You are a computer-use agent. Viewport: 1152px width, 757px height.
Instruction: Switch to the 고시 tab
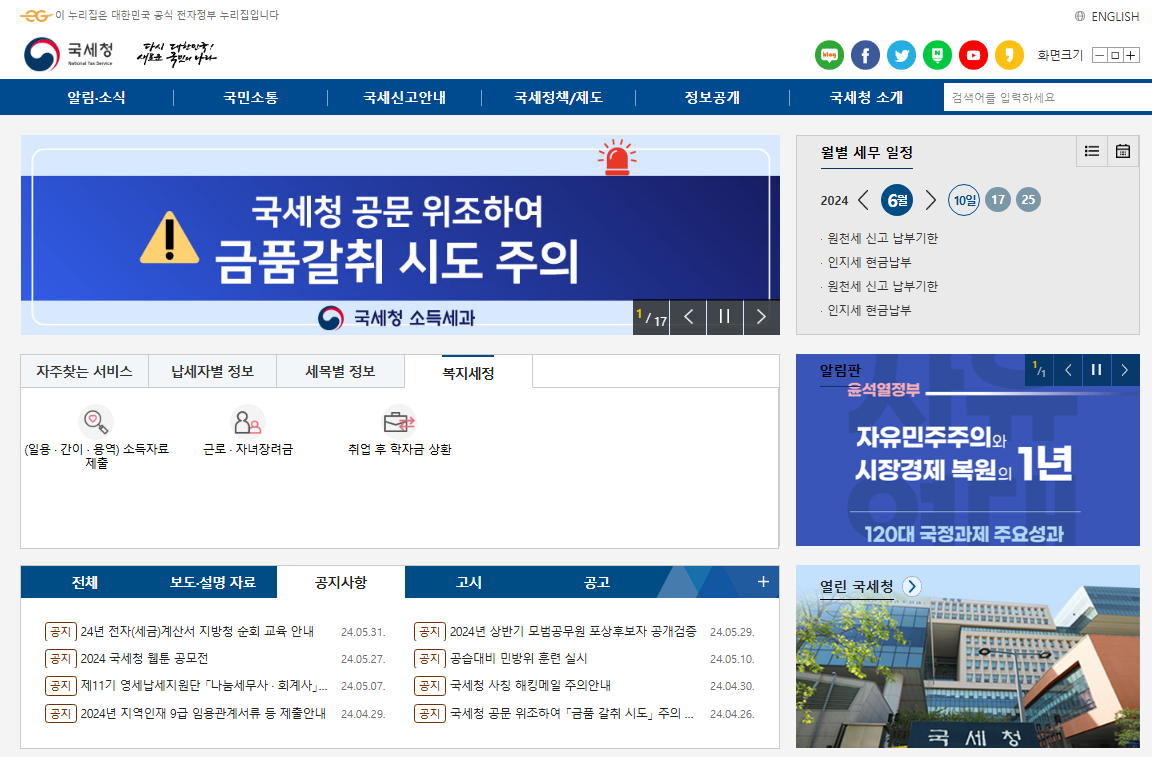466,581
